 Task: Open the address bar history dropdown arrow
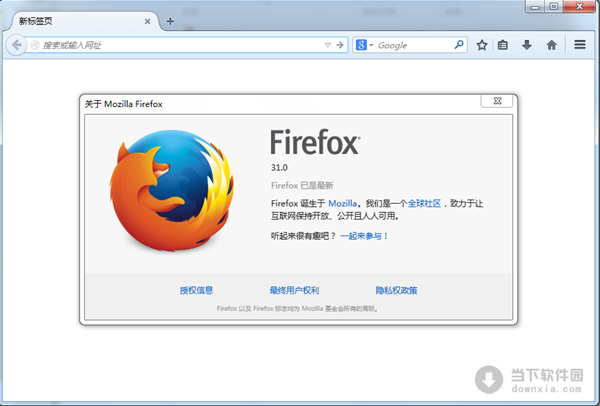pyautogui.click(x=328, y=45)
